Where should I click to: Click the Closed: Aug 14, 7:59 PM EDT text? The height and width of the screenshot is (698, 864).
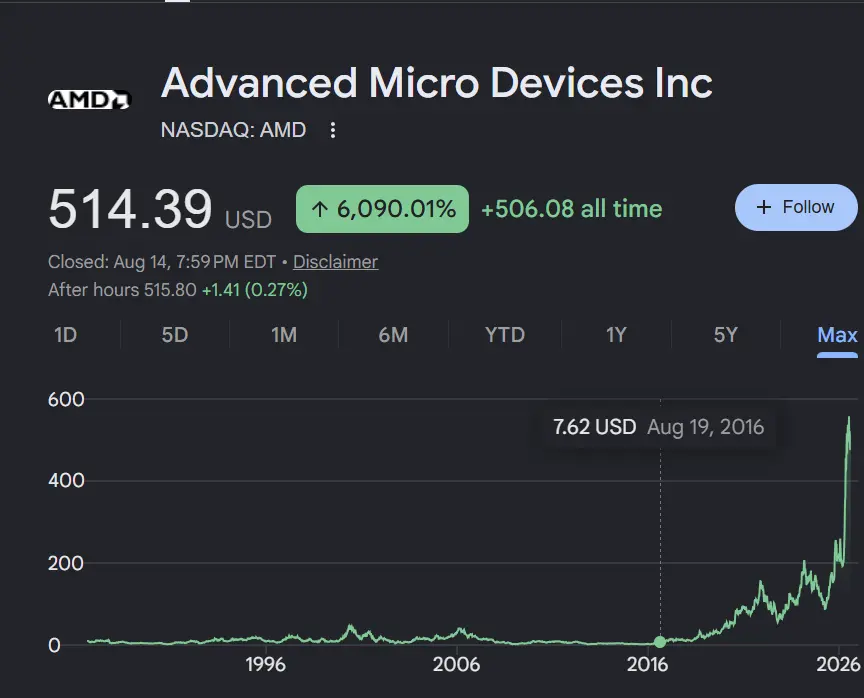[162, 262]
